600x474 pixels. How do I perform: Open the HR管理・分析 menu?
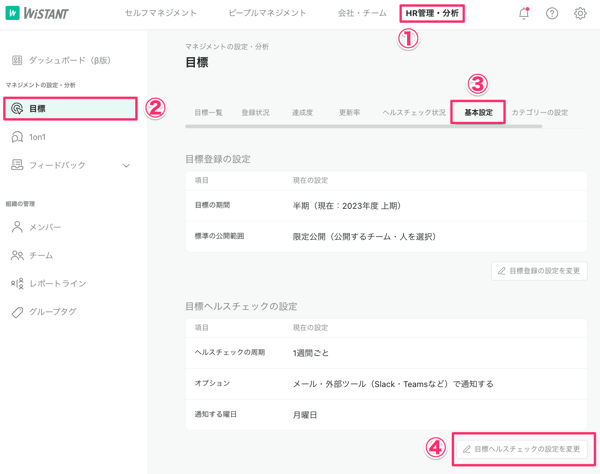[432, 14]
